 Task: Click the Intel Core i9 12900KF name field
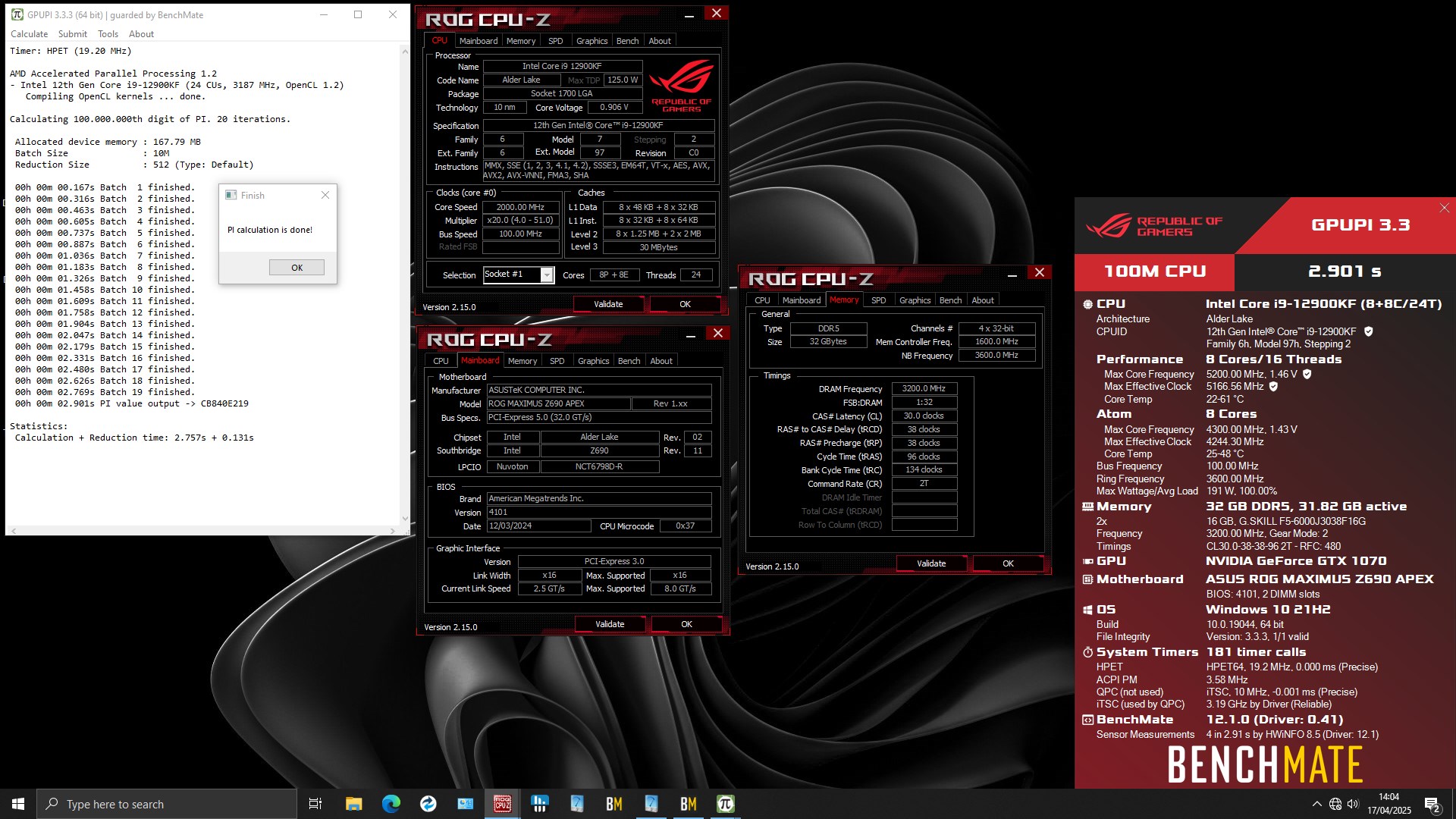(562, 66)
